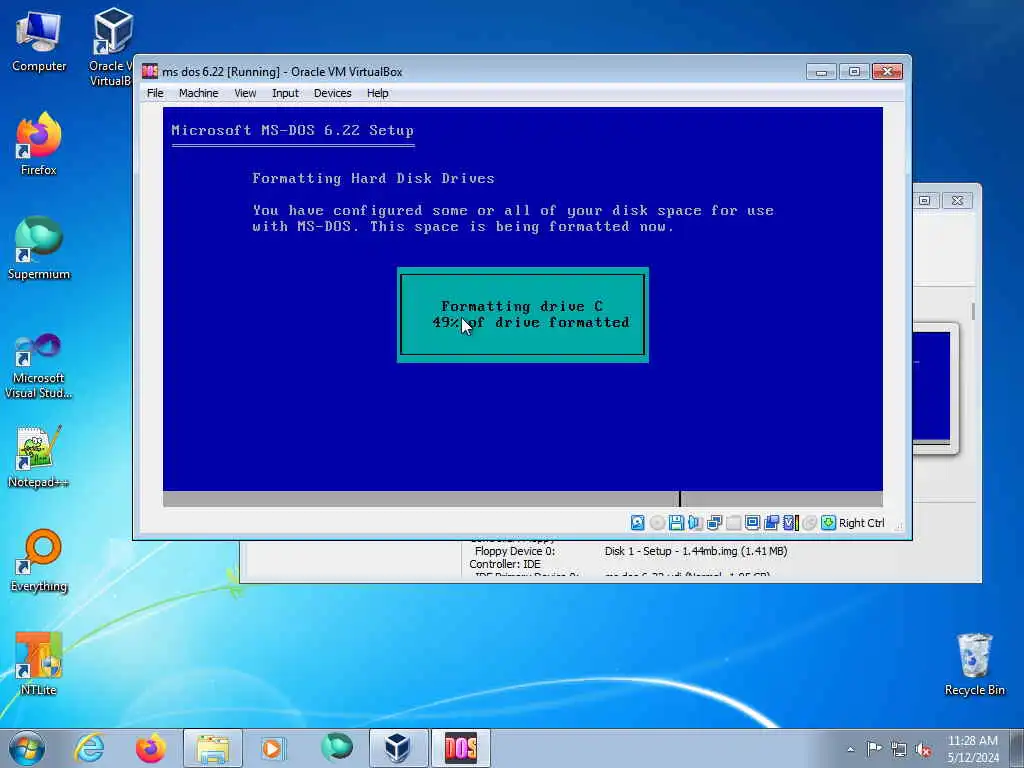
Task: Open the muted volume tray icon
Action: pyautogui.click(x=923, y=749)
